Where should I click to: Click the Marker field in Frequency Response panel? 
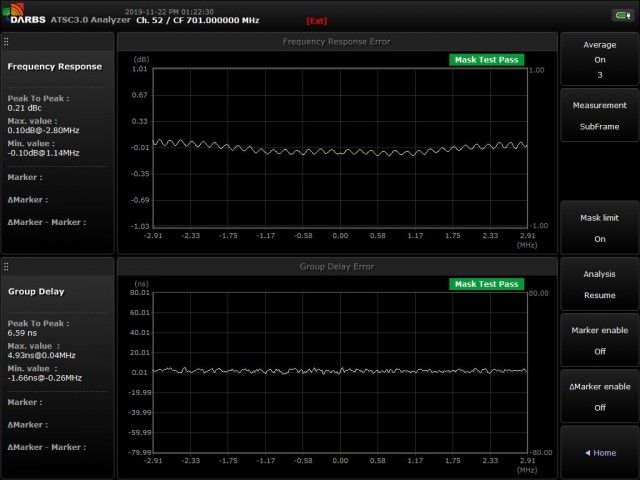pos(25,177)
